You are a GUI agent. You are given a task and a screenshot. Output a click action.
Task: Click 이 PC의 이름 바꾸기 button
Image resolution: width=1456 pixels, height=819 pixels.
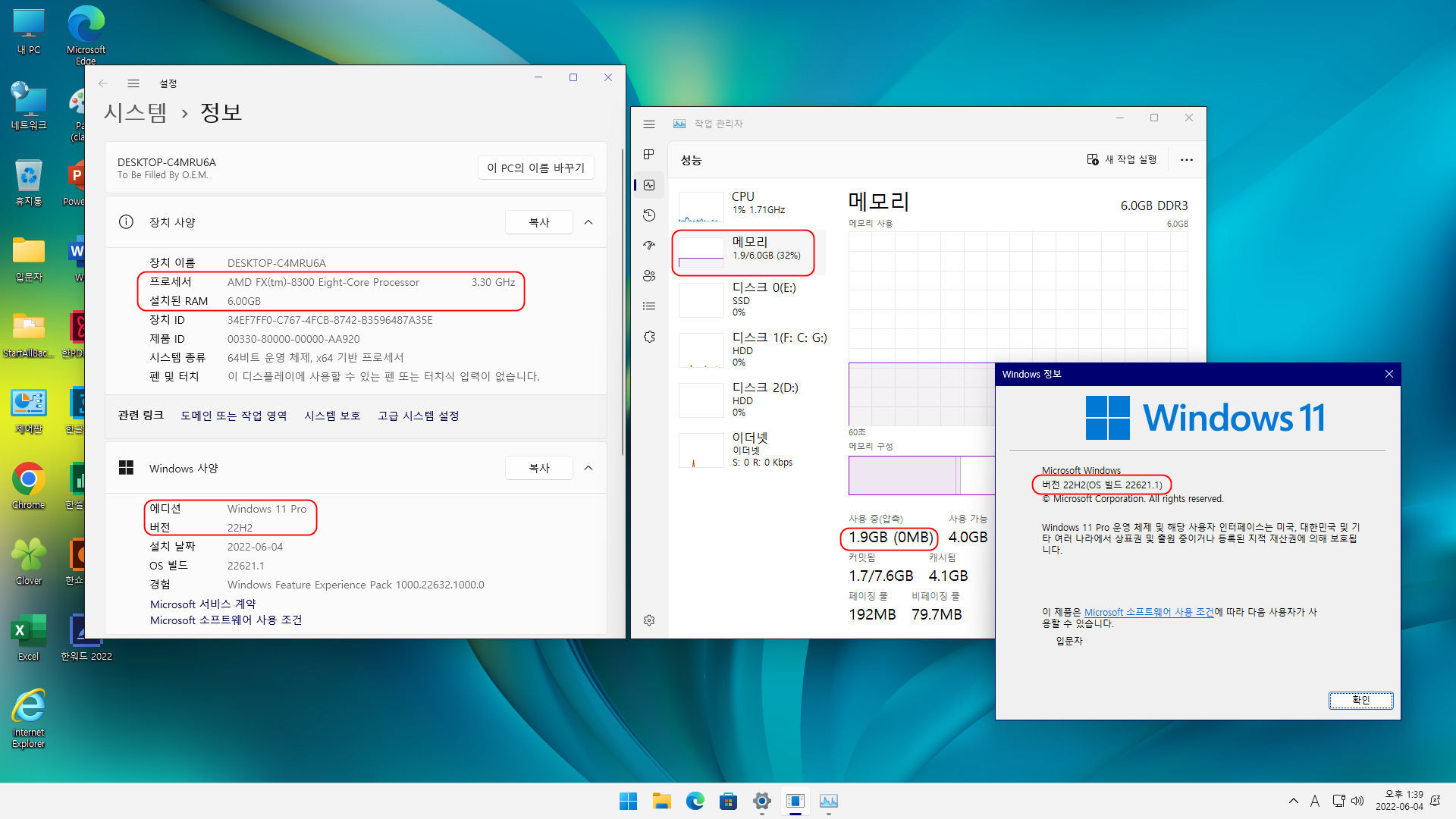click(536, 168)
